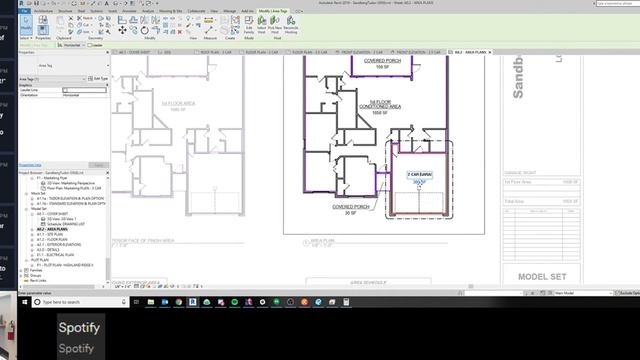Collapse the Mock Set node in Project Browser
The height and width of the screenshot is (360, 640).
coord(27,193)
